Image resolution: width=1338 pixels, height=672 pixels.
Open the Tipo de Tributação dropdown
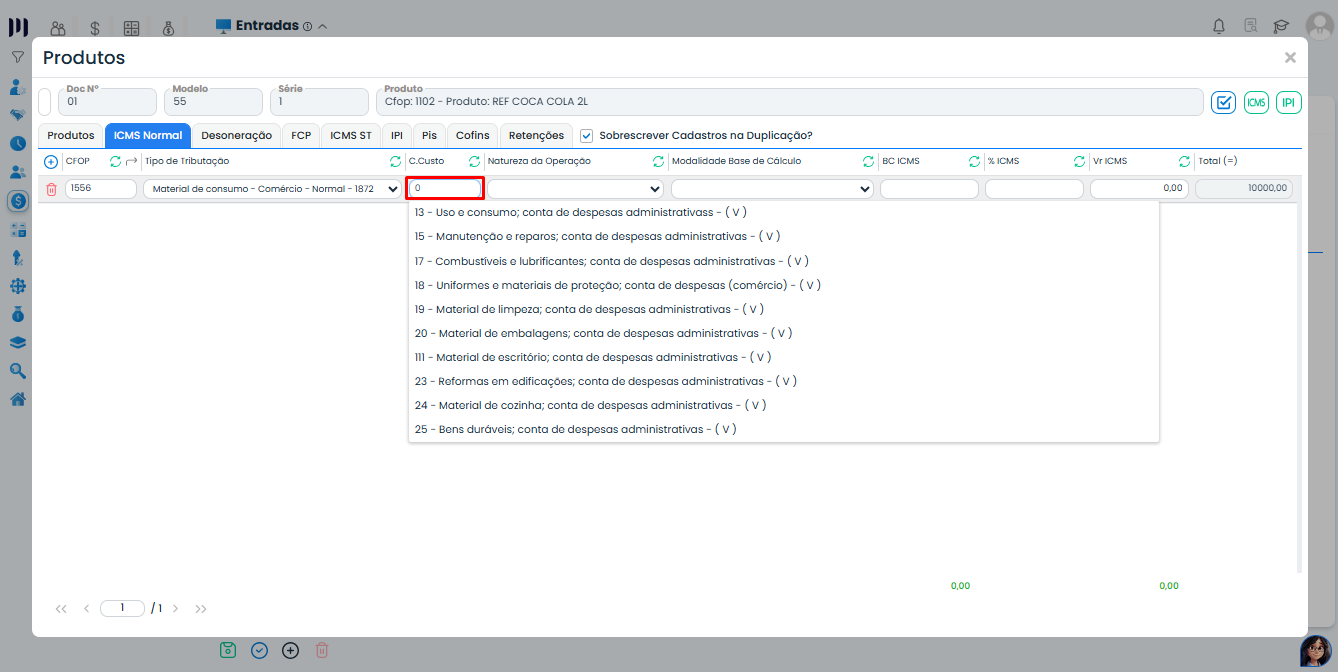[x=272, y=189]
